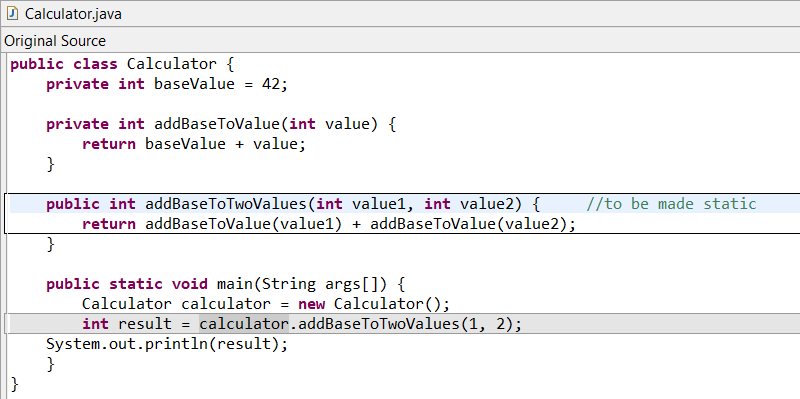Click the Original Source pane label
800x399 pixels.
(x=55, y=41)
